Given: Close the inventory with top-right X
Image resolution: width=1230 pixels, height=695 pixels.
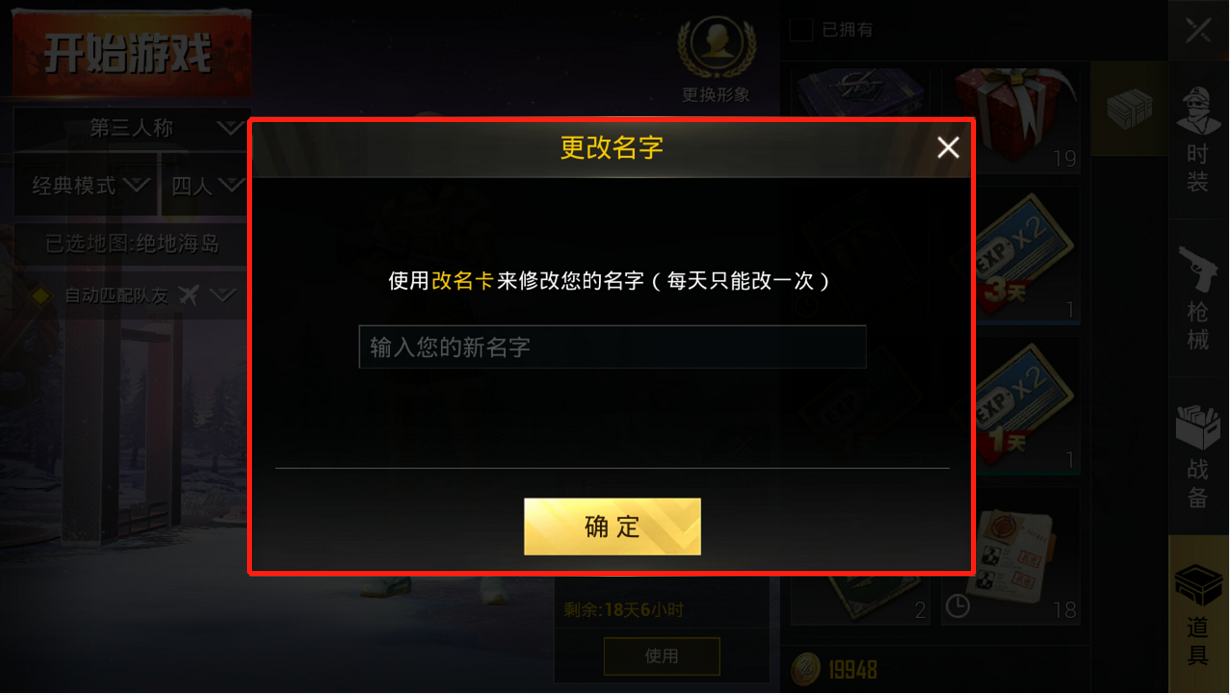Looking at the screenshot, I should coord(1198,31).
